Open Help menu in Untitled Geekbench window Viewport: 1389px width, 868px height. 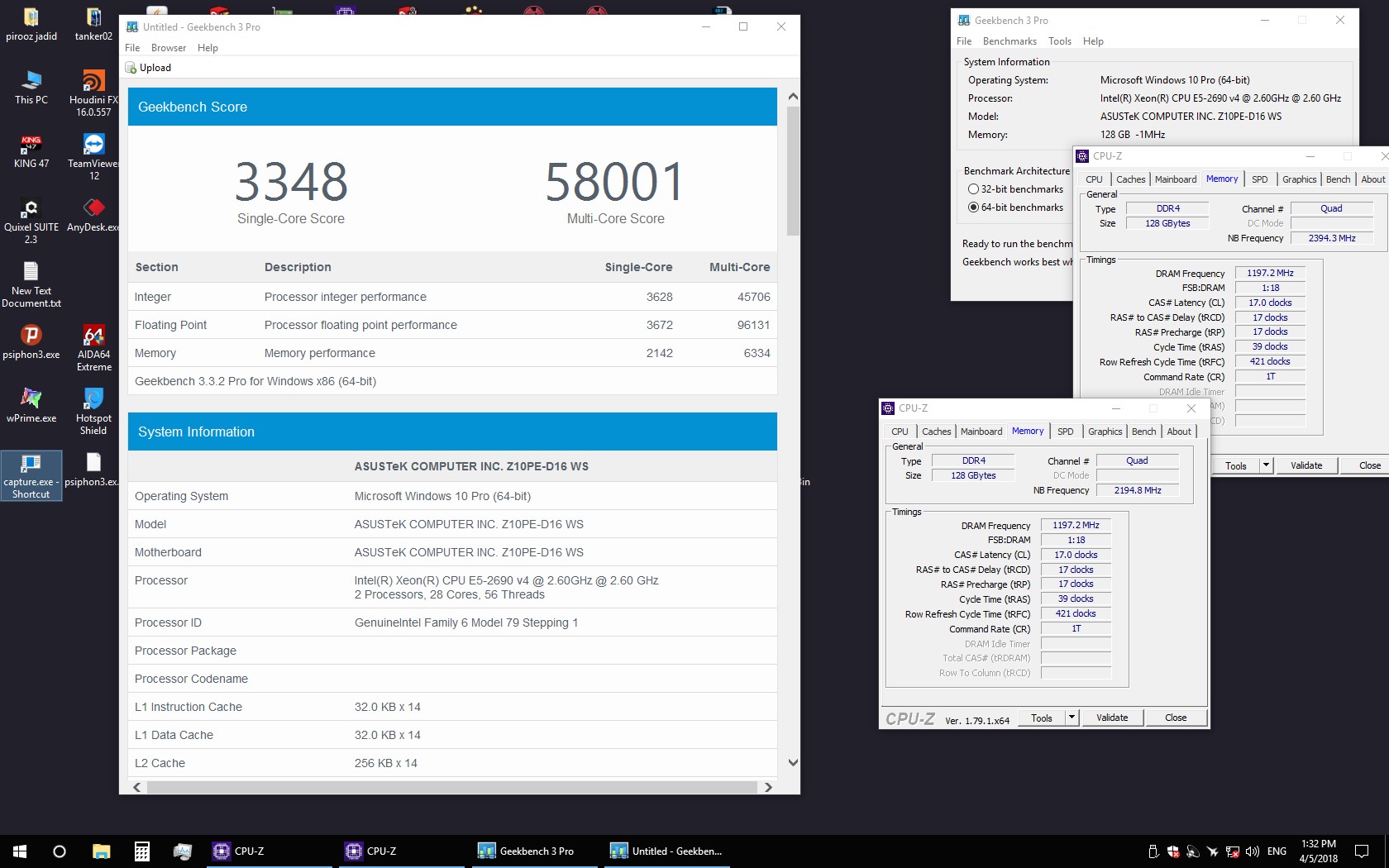click(x=208, y=48)
